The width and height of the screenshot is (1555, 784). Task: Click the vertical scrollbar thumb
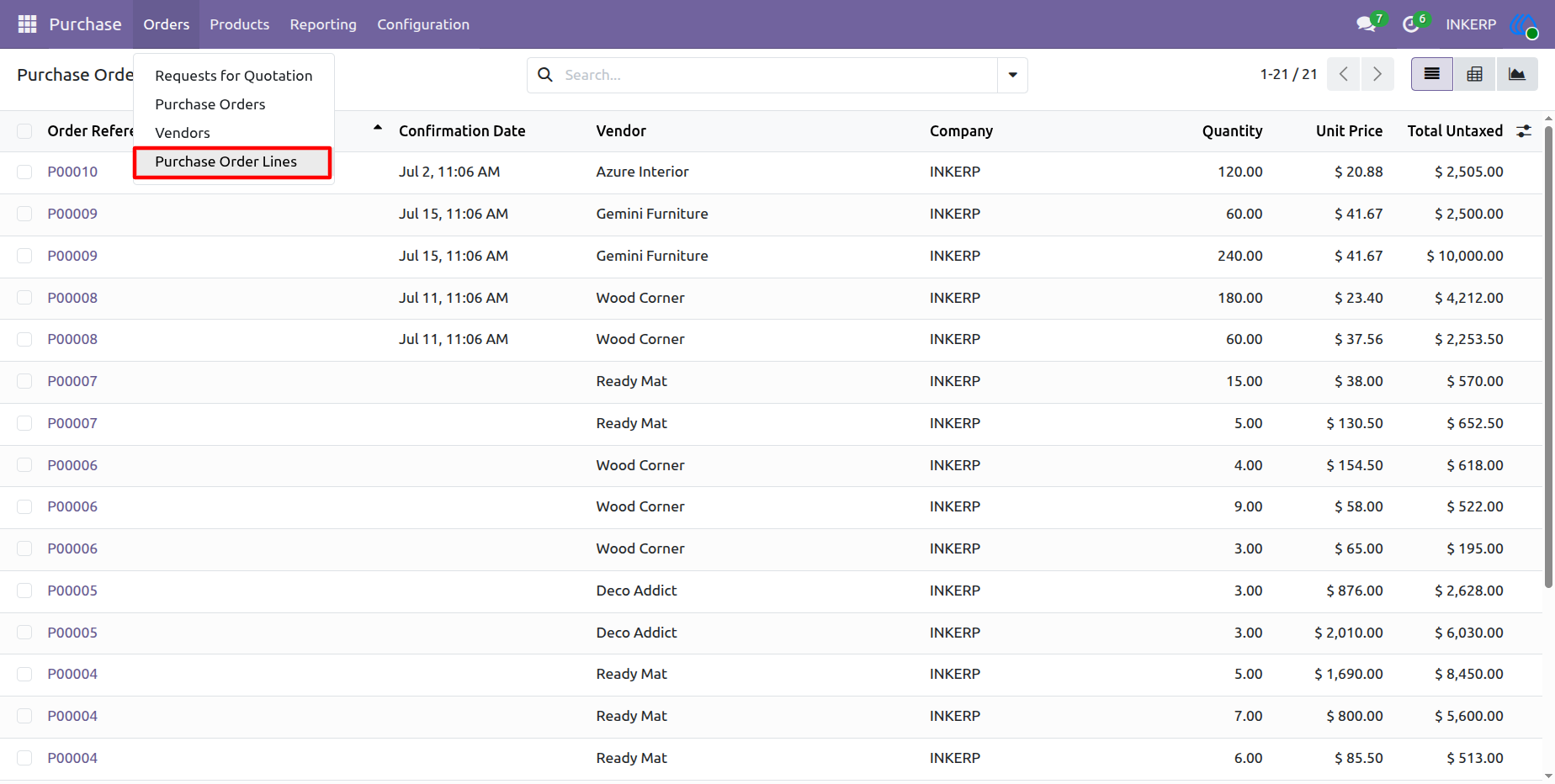(x=1548, y=357)
